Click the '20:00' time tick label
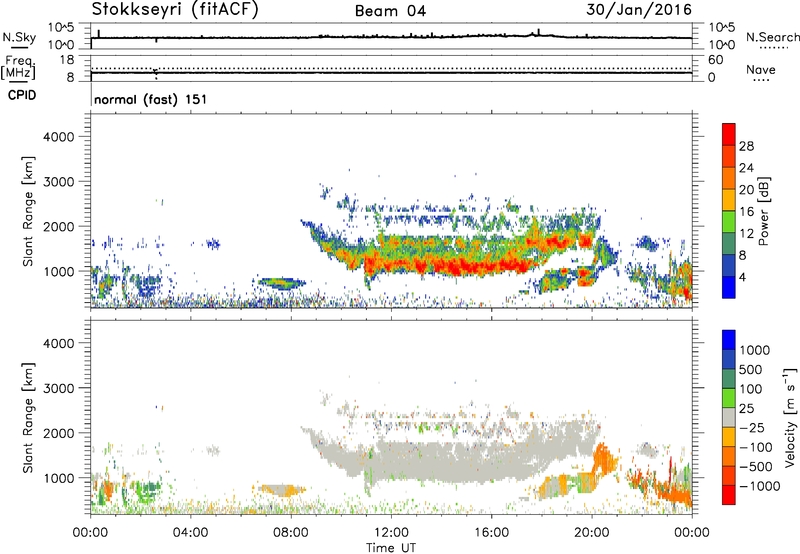Image resolution: width=800 pixels, height=554 pixels. (592, 533)
